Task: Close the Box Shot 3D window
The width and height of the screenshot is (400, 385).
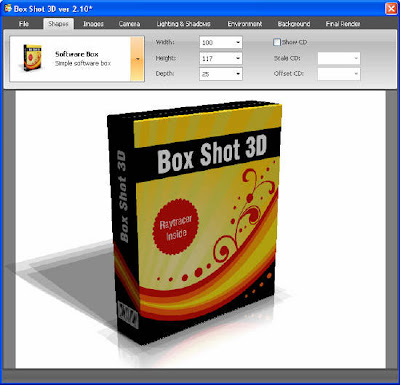Action: [391, 9]
